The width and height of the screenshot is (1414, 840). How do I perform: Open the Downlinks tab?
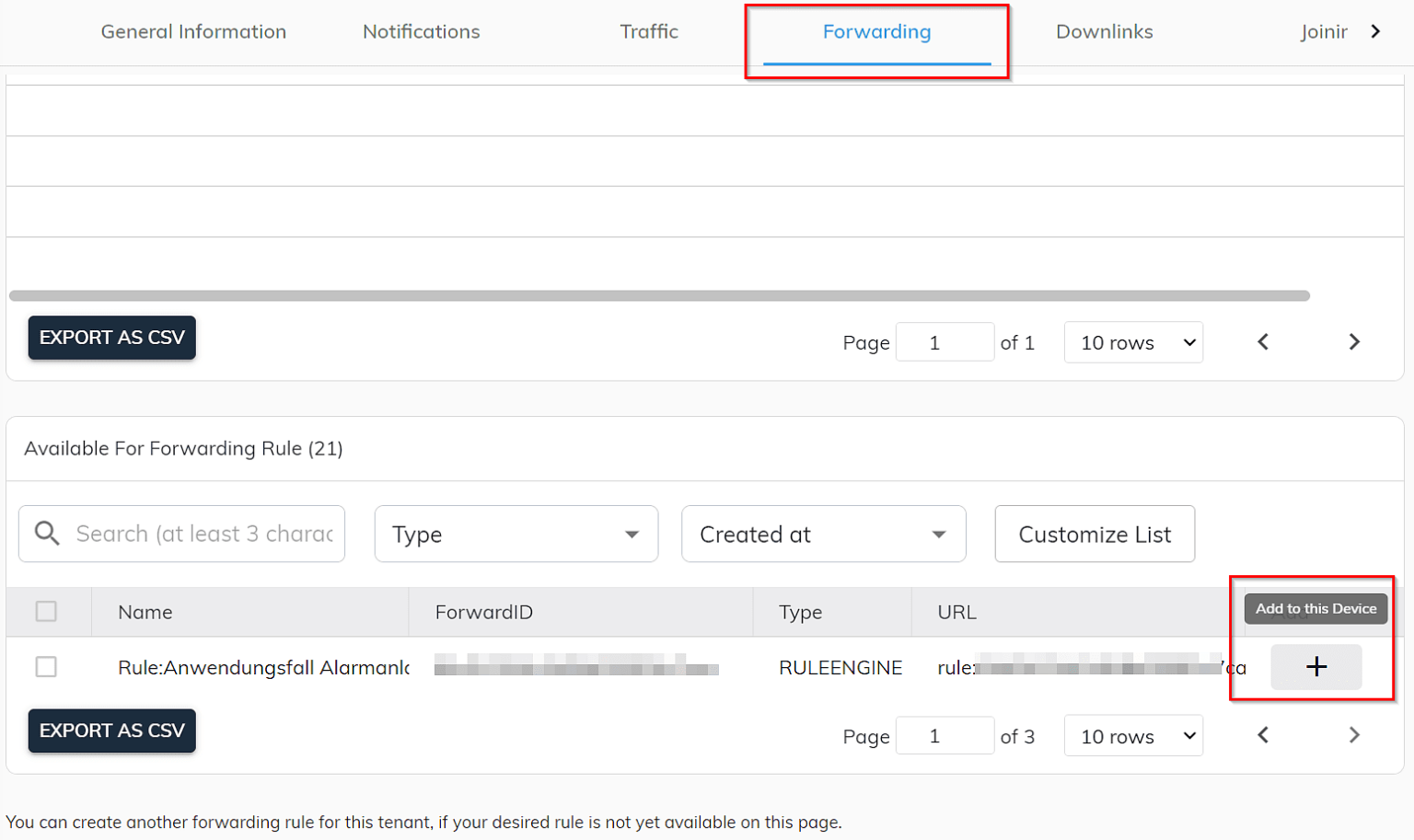coord(1104,30)
